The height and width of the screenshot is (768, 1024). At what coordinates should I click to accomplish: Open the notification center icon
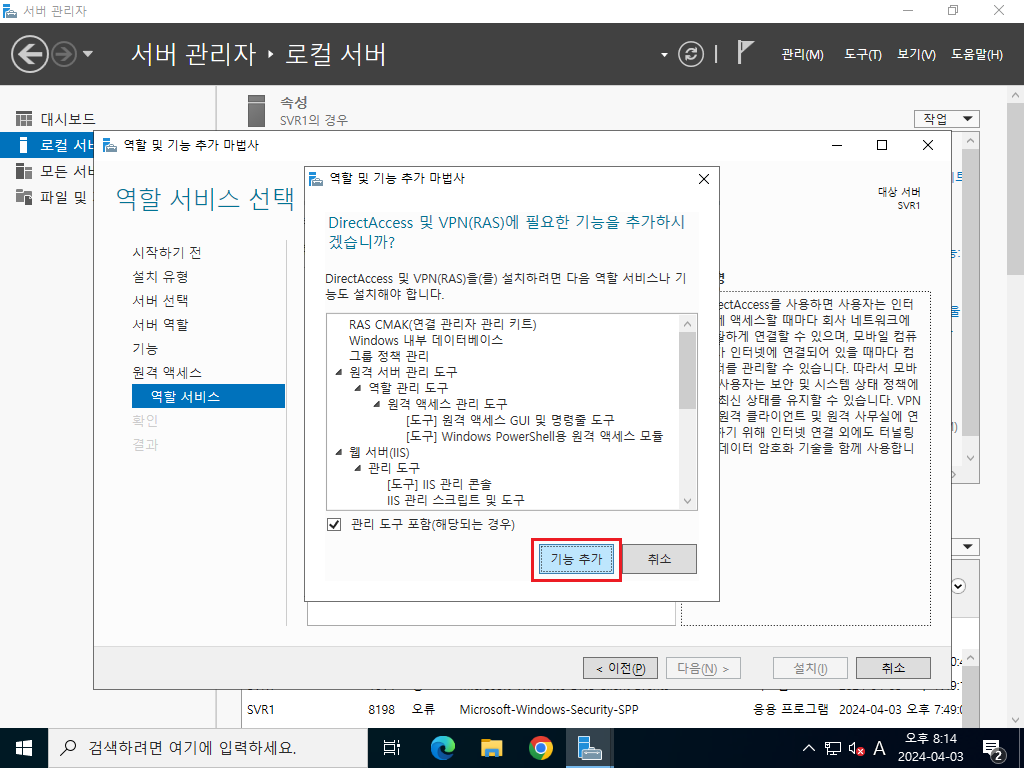[994, 750]
